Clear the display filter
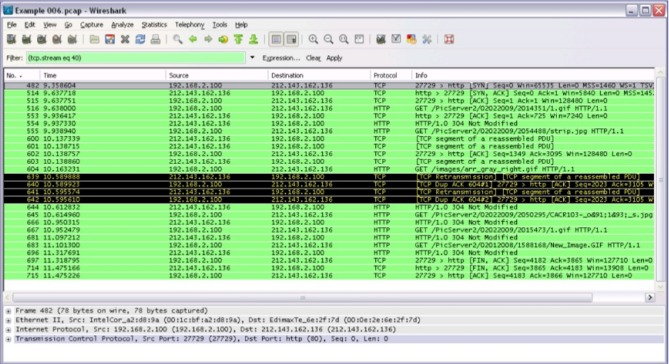Viewport: 669px width, 364px height. coord(313,58)
